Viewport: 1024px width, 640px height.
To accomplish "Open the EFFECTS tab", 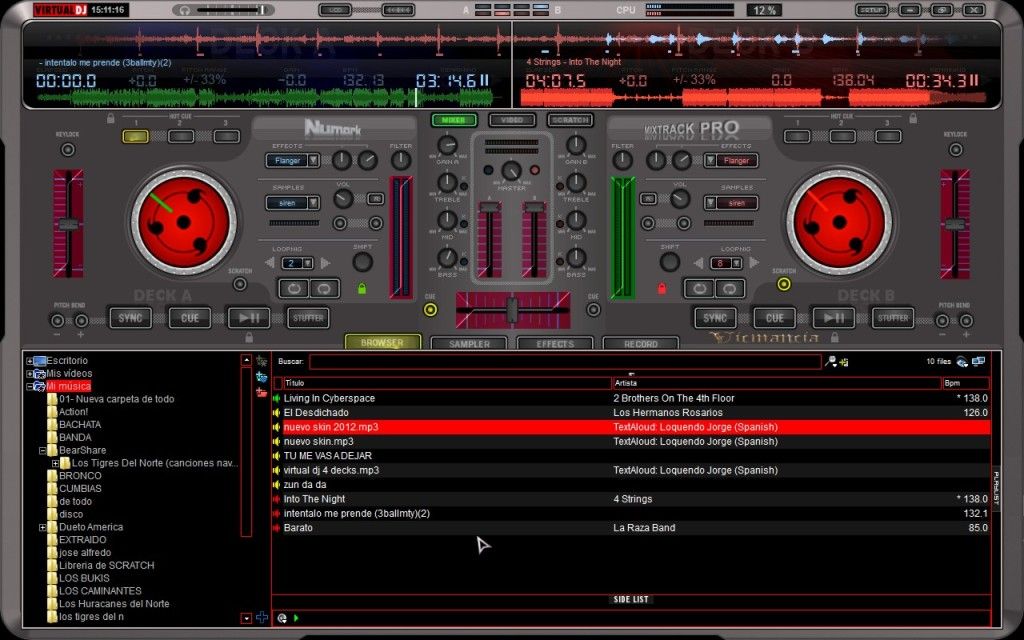I will coord(555,344).
